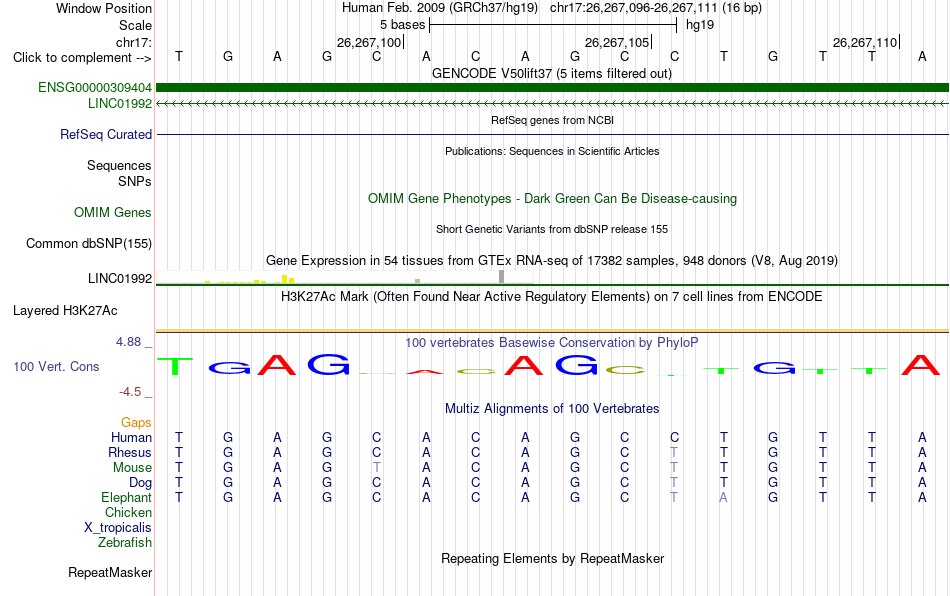
Task: Click the -4.5 PhyloP lower scale value
Action: click(130, 392)
